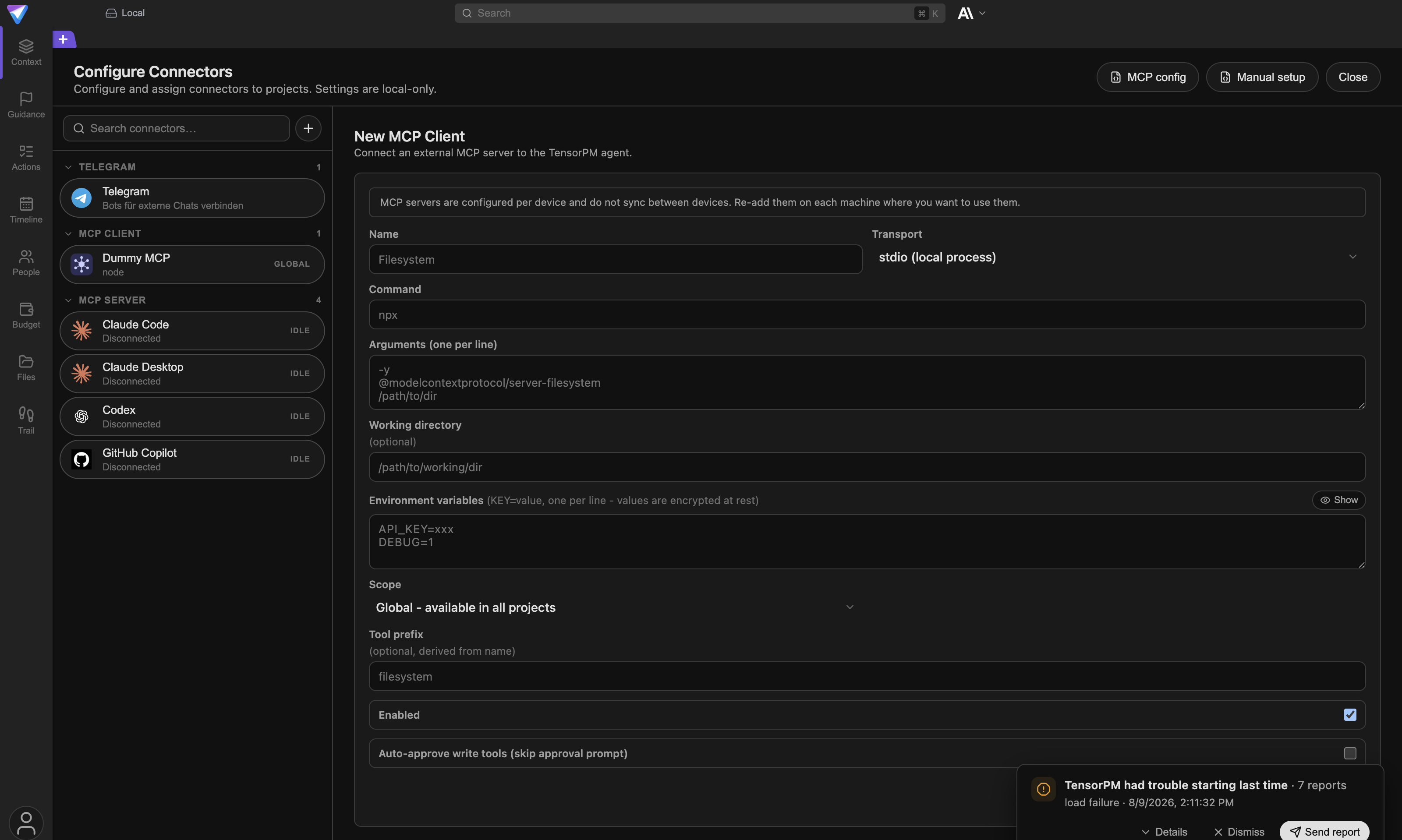Click the Working directory input field
Screen dimensions: 1402x840
pyautogui.click(x=867, y=467)
